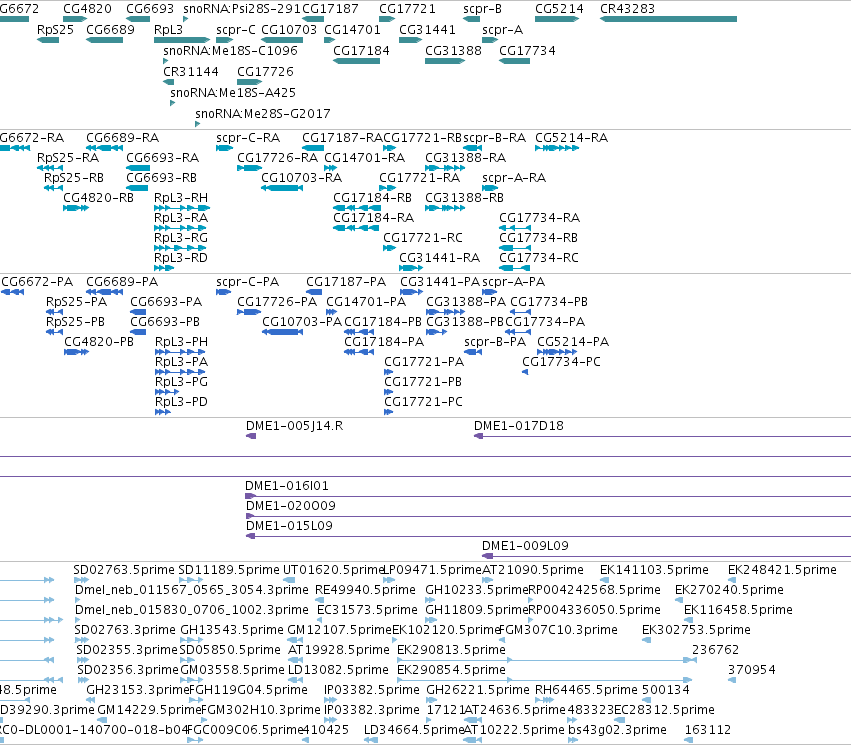This screenshot has width=851, height=745.
Task: Select the Dmel_neb_011567_0565_3054.3prime label
Action: (192, 590)
